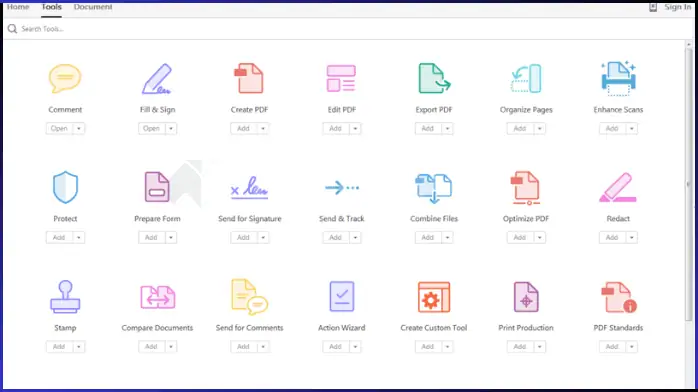The image size is (698, 392).
Task: Click Add button under Prepare Form
Action: pos(151,238)
